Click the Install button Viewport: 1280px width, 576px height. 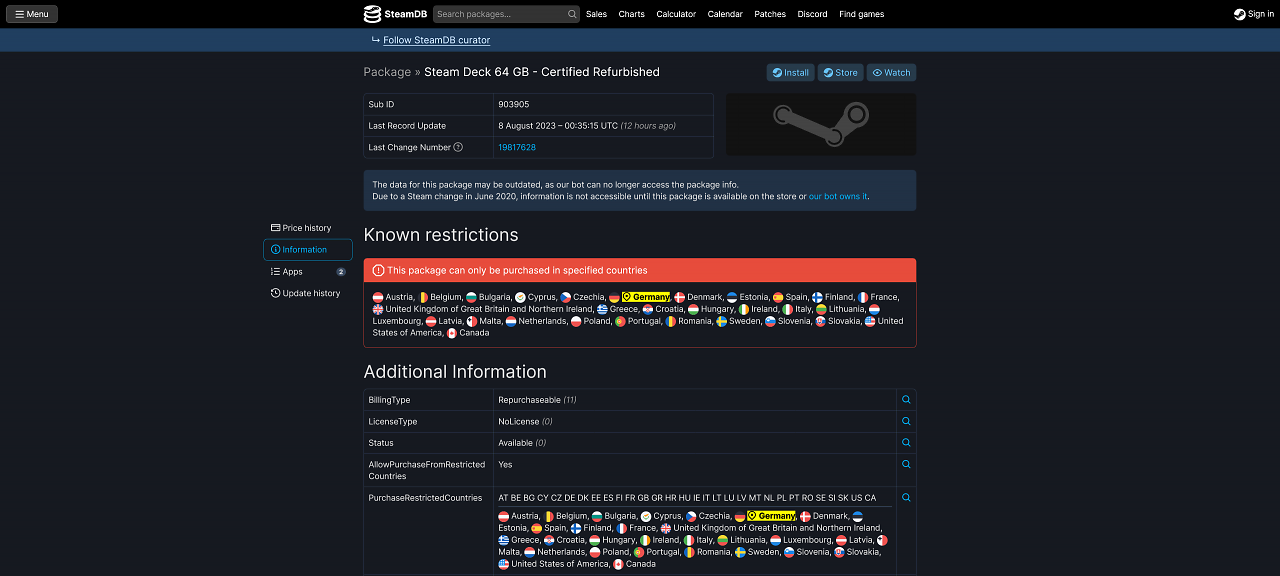click(x=790, y=72)
